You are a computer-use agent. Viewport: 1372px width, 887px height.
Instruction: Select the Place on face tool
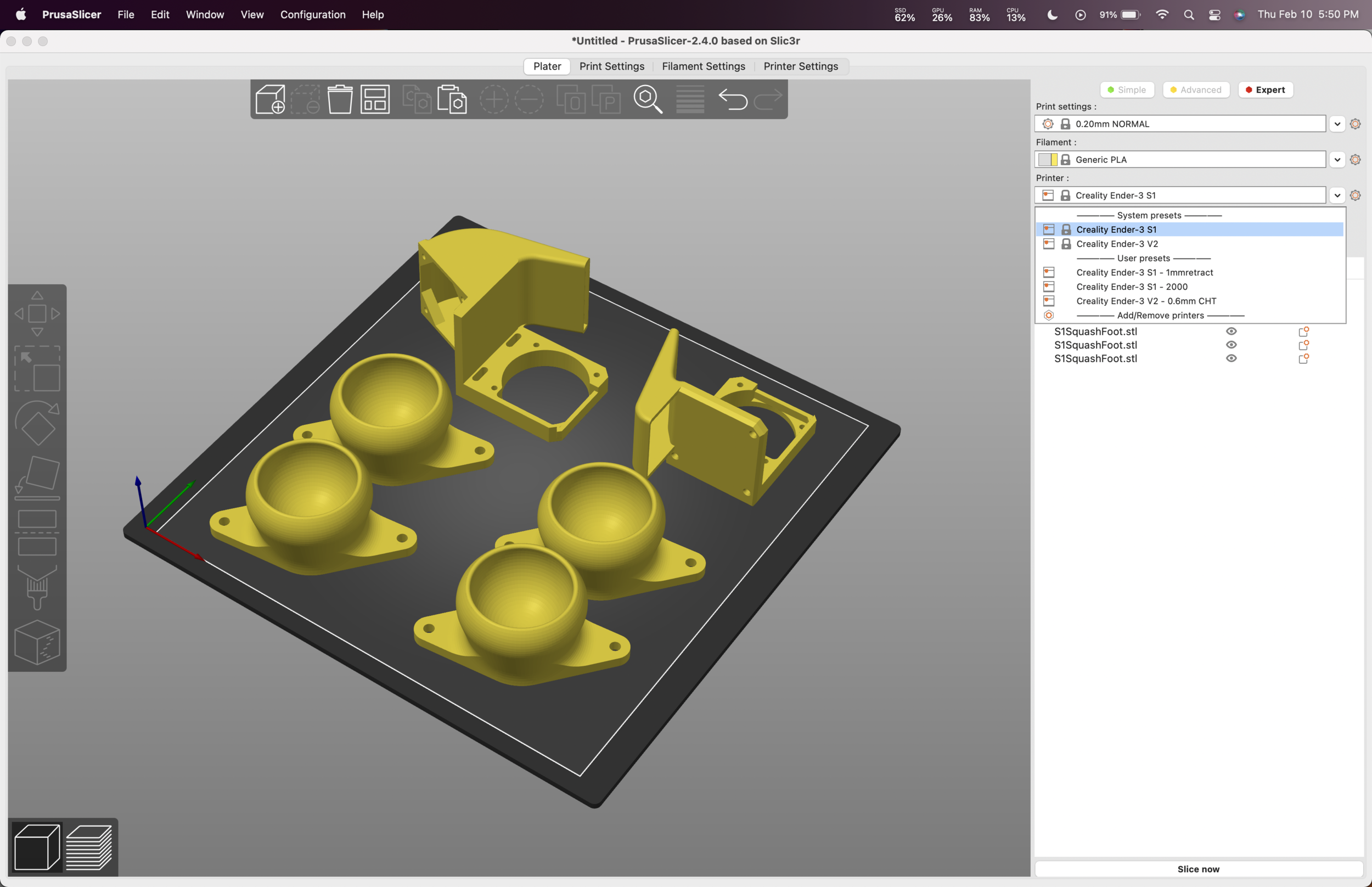click(37, 478)
